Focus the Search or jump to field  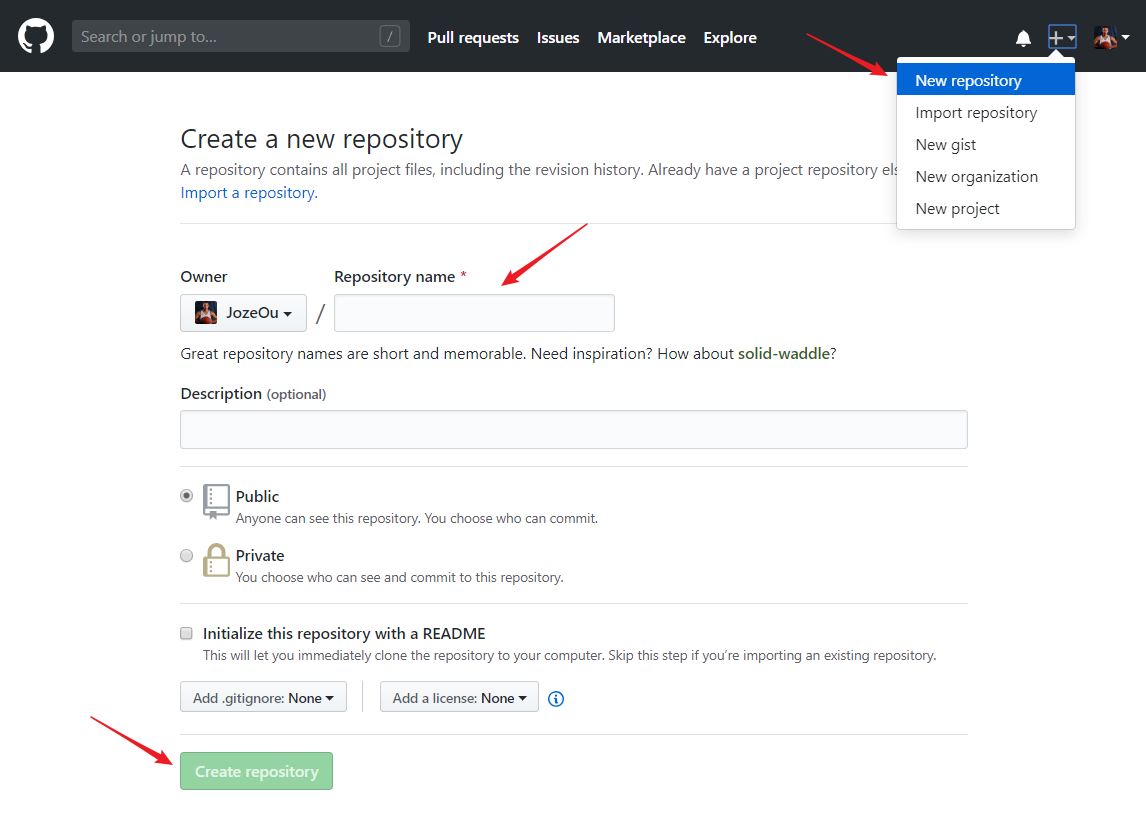pos(240,37)
